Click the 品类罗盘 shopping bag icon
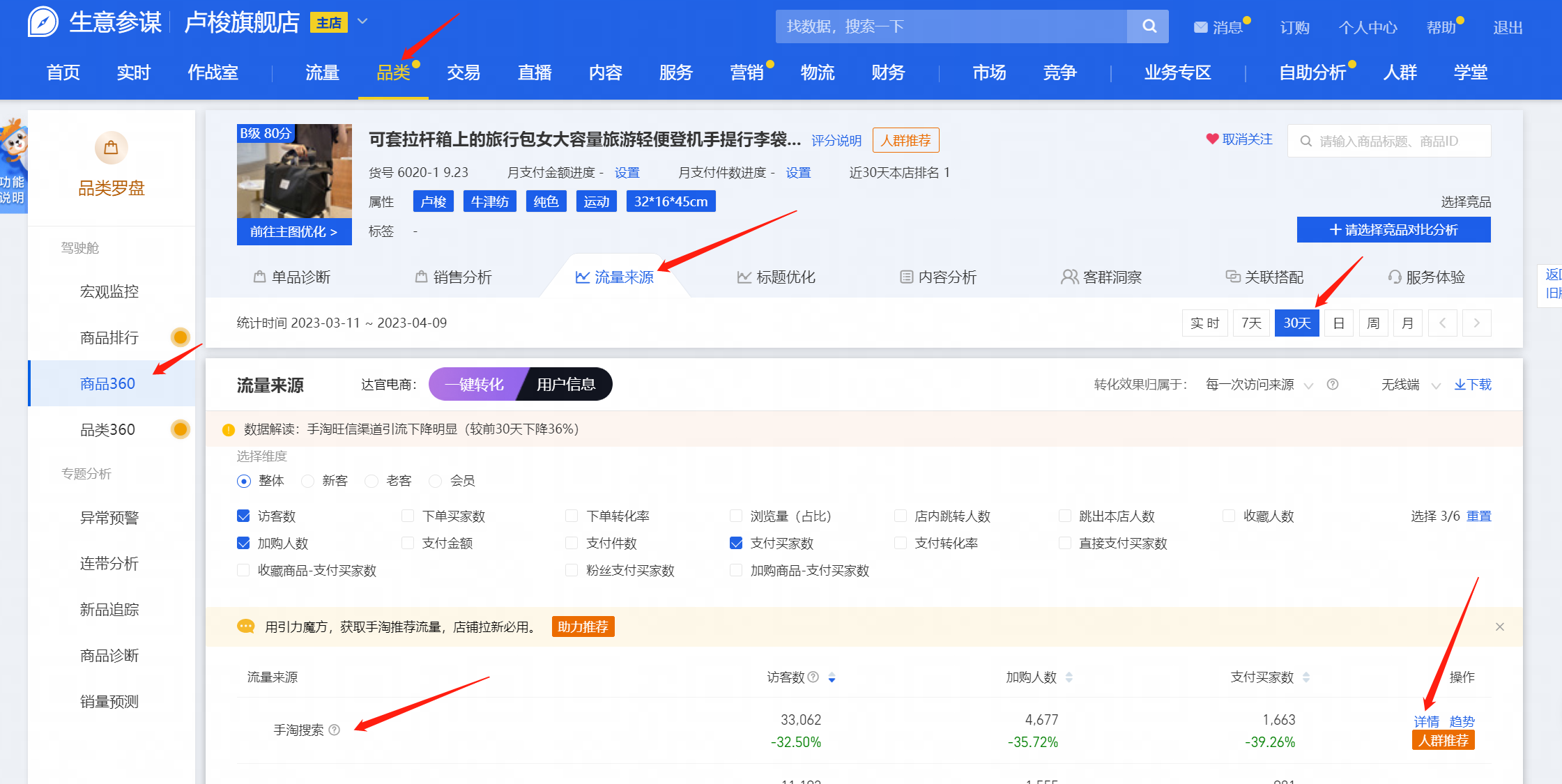 pyautogui.click(x=111, y=148)
